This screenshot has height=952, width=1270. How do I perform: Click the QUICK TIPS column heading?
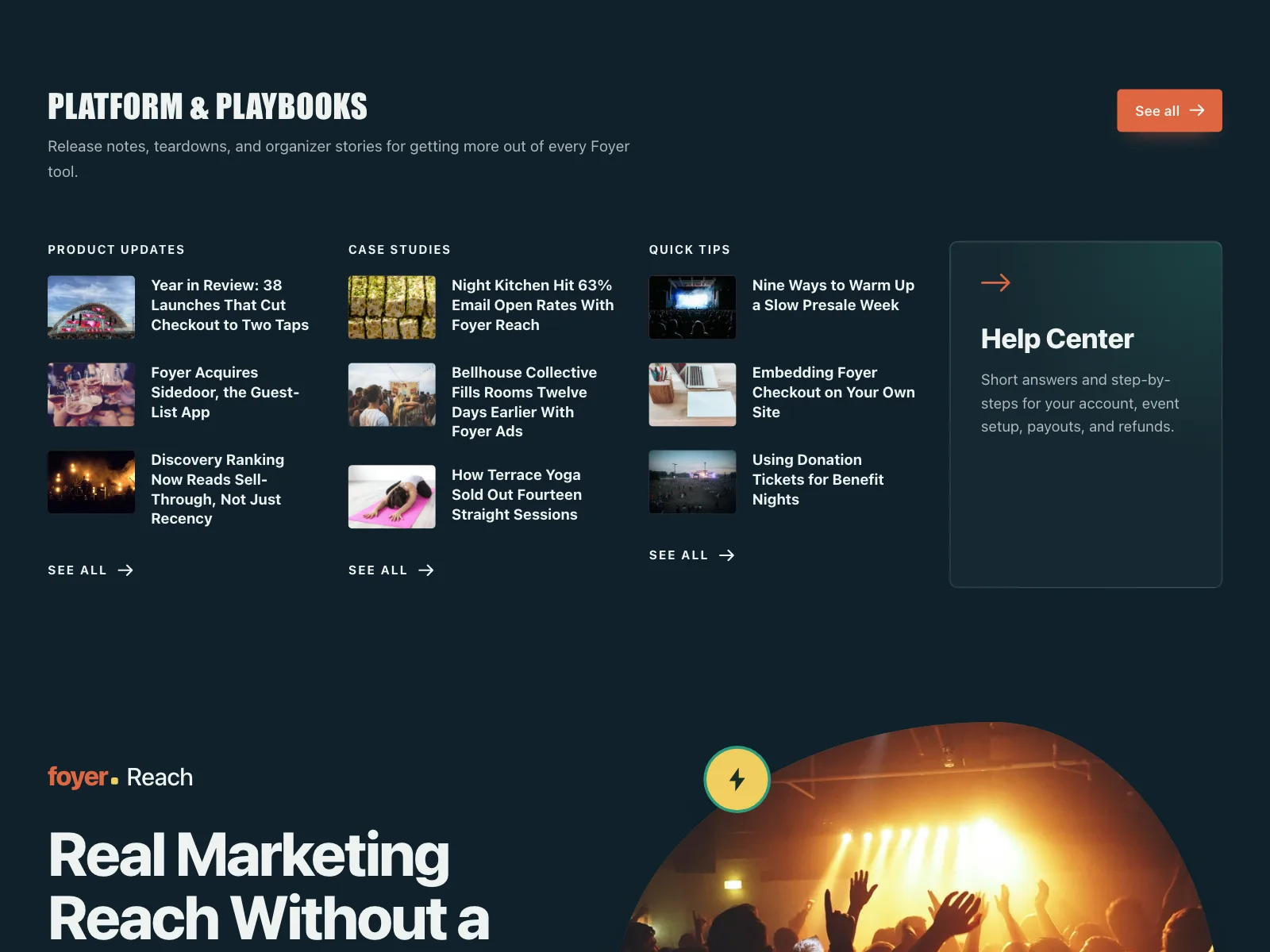(x=690, y=249)
